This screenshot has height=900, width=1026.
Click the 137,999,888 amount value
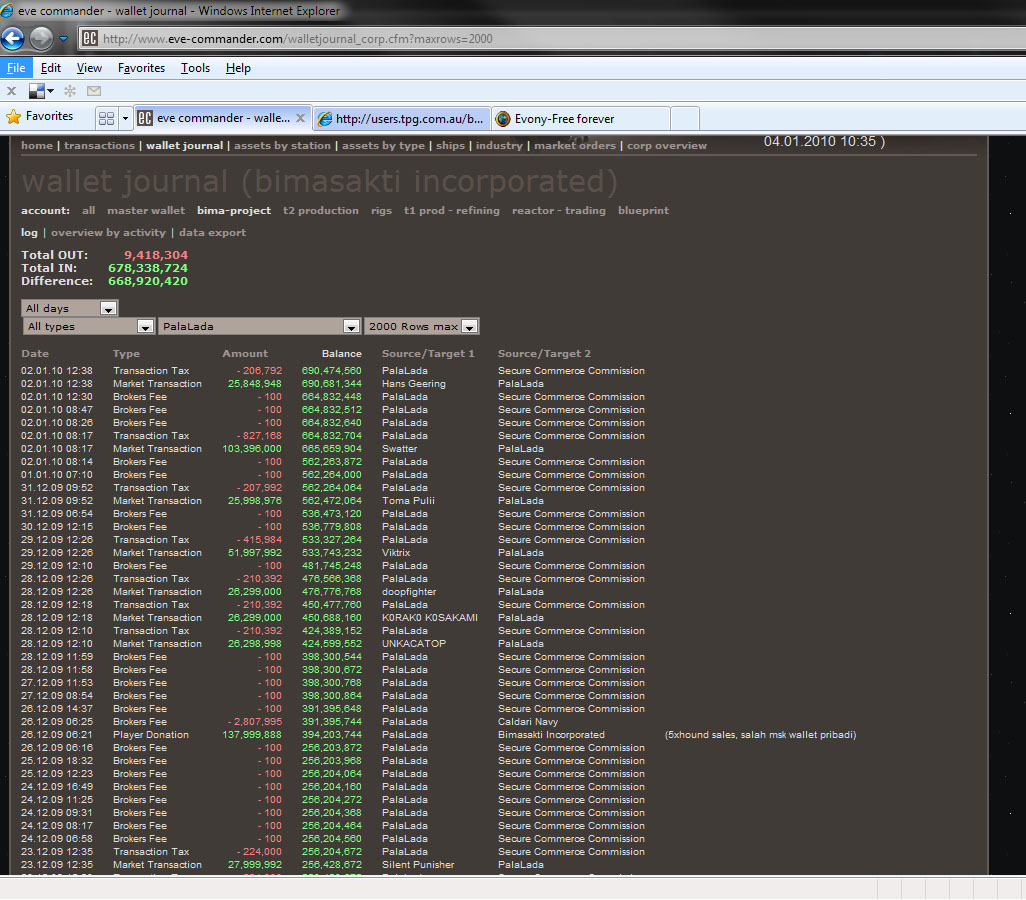tap(252, 734)
